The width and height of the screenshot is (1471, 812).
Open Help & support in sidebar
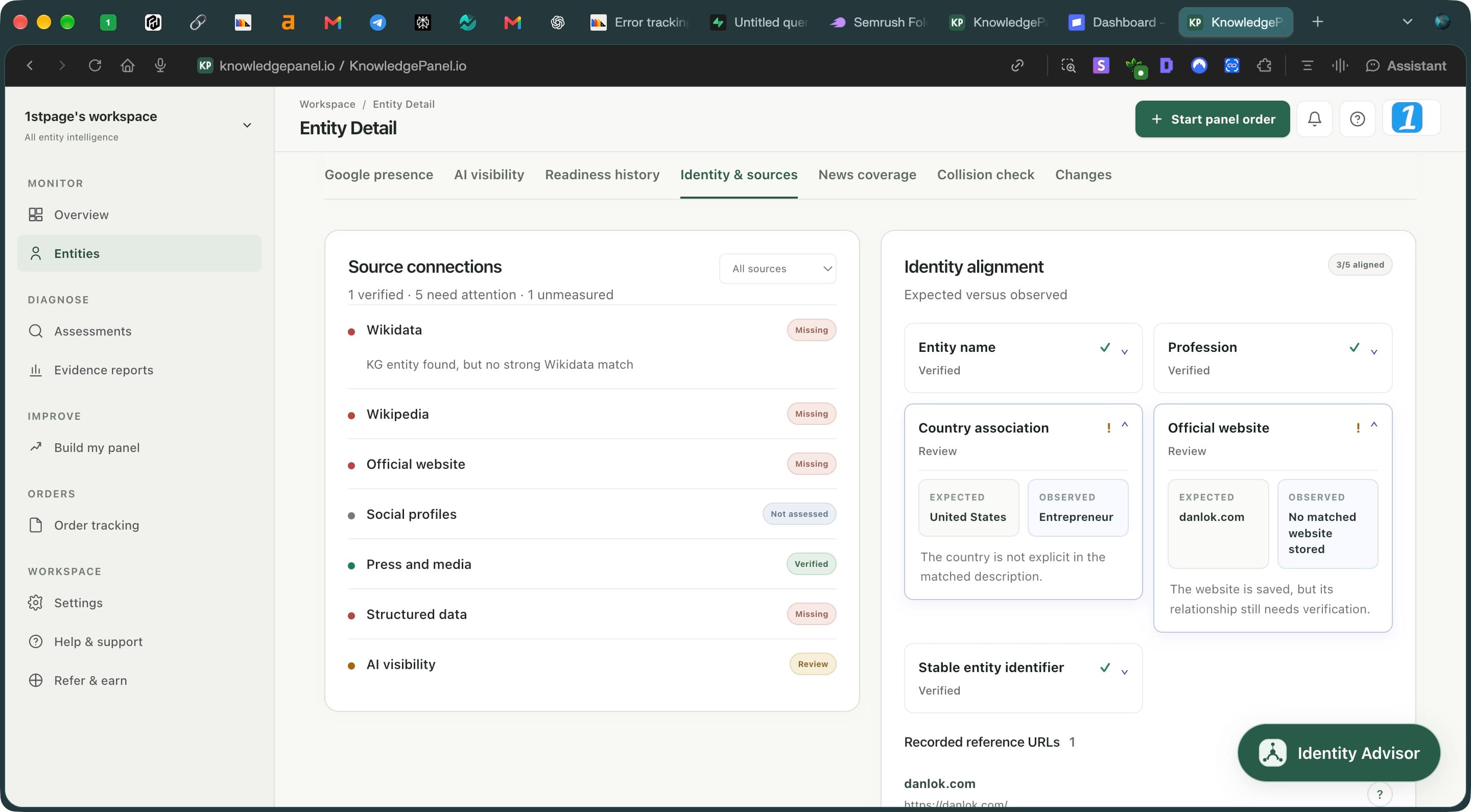[x=139, y=642]
